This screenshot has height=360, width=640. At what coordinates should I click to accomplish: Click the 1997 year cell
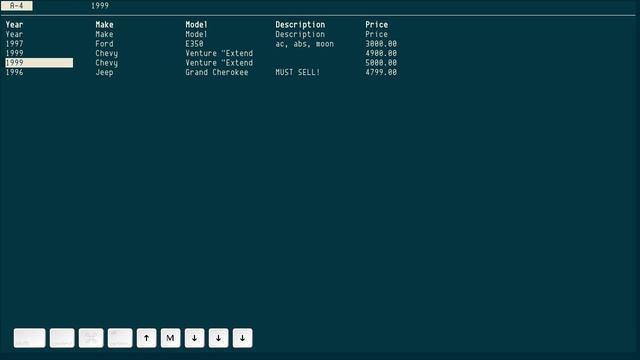coord(14,44)
